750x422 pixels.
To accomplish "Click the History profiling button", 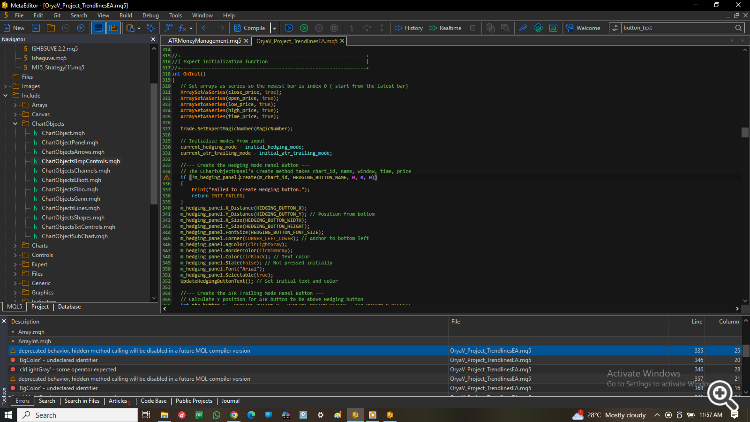I will point(409,28).
